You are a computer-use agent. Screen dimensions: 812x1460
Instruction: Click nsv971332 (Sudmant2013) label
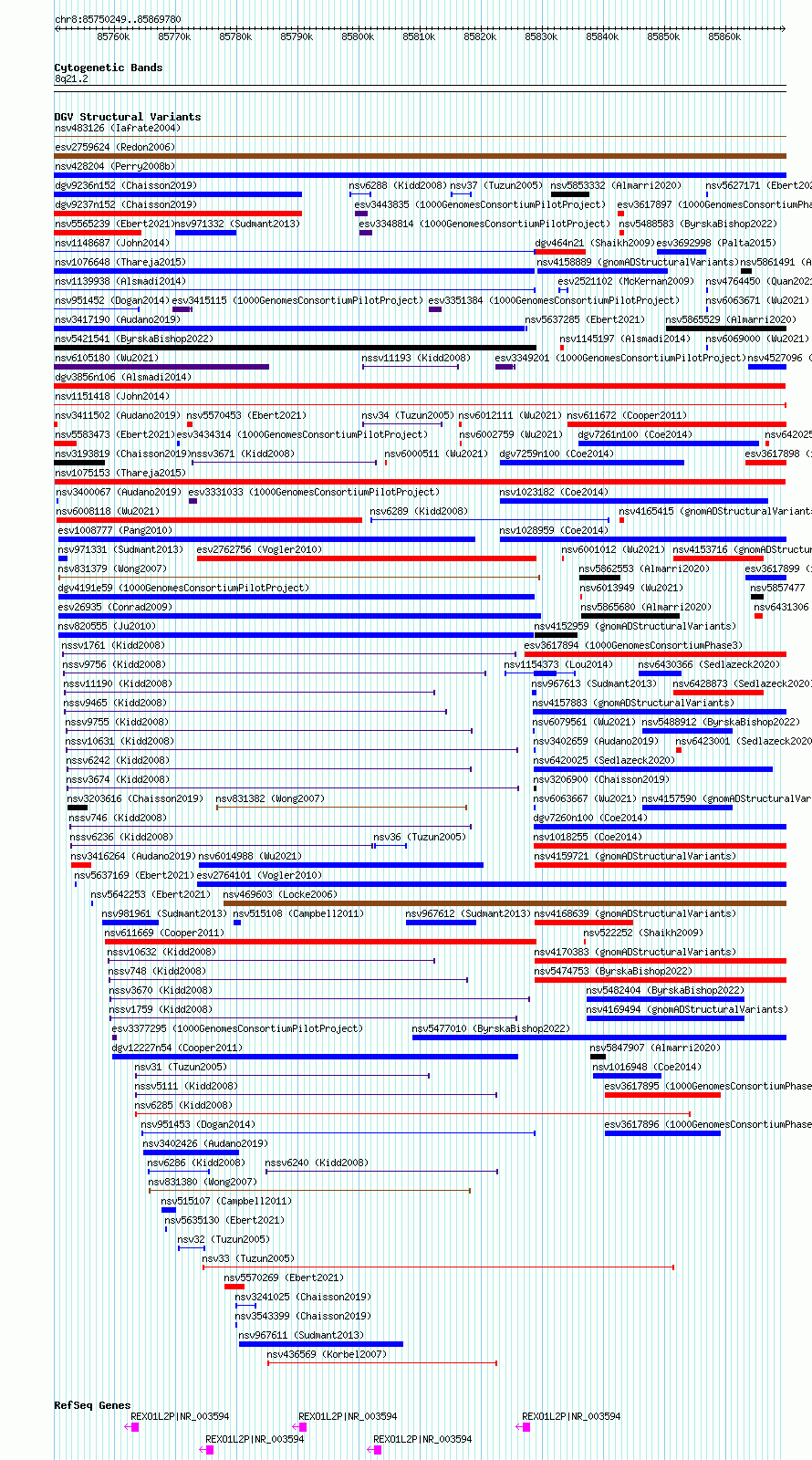tap(236, 224)
